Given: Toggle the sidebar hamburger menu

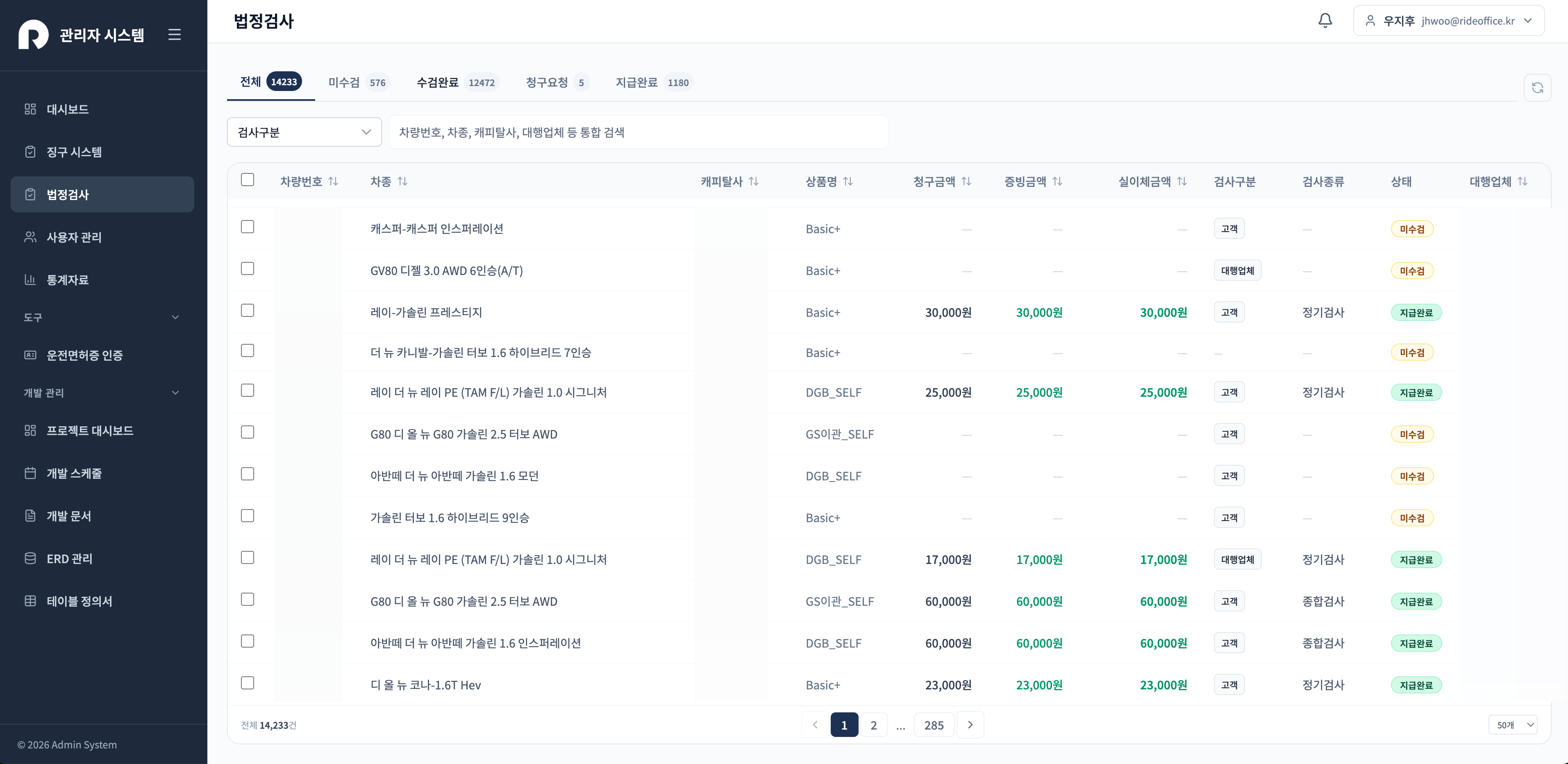Looking at the screenshot, I should coord(175,35).
